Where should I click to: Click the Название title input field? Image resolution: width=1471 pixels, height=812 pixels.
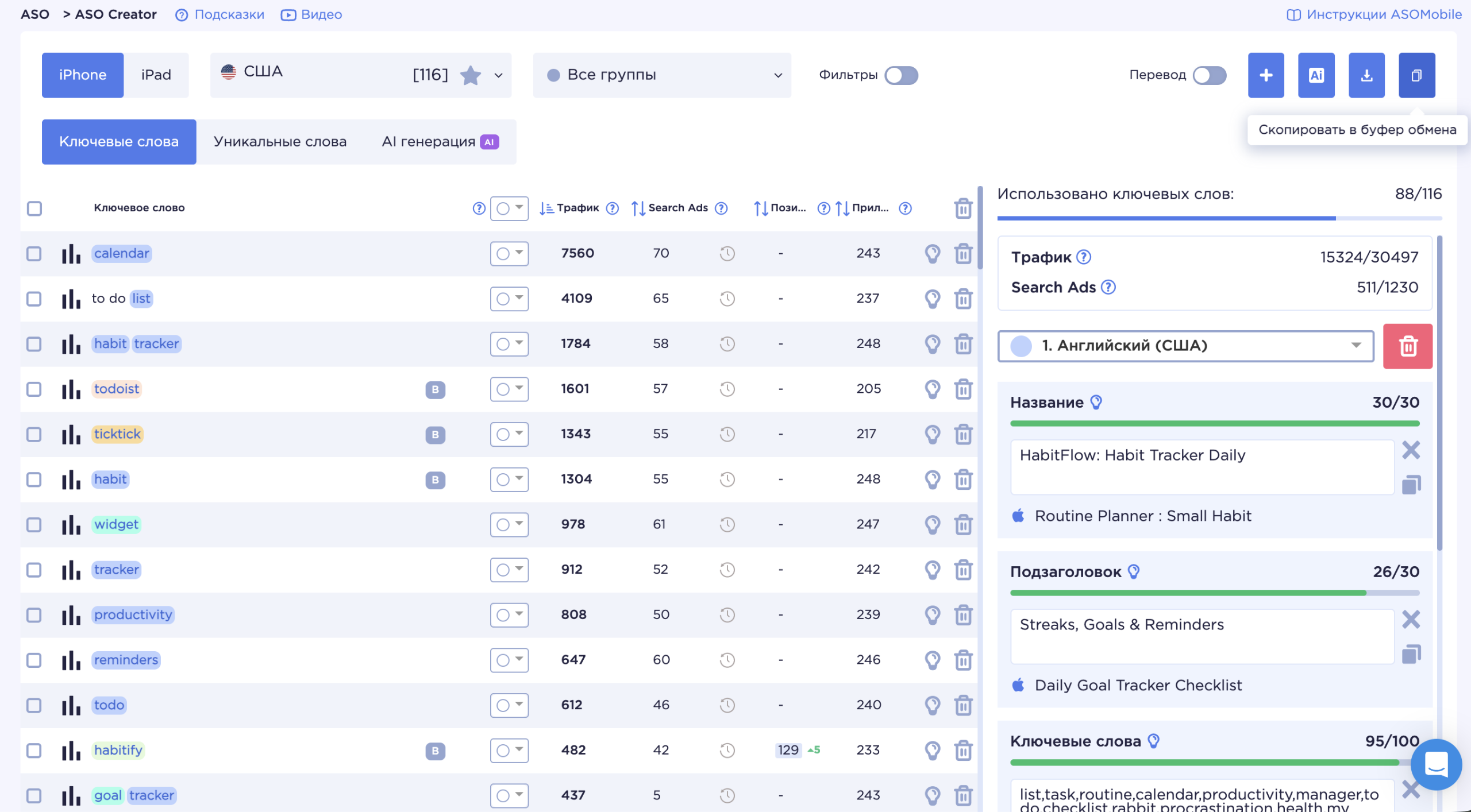(x=1202, y=467)
